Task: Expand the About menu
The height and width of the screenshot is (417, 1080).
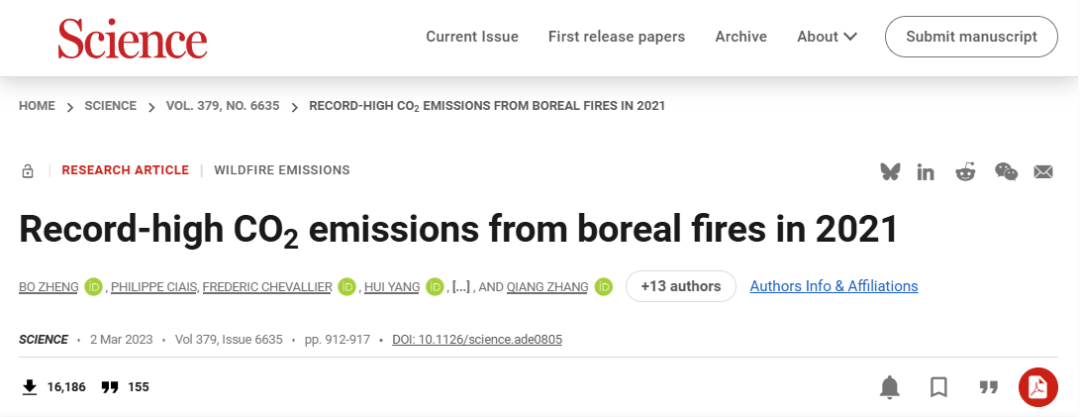Action: (x=827, y=37)
